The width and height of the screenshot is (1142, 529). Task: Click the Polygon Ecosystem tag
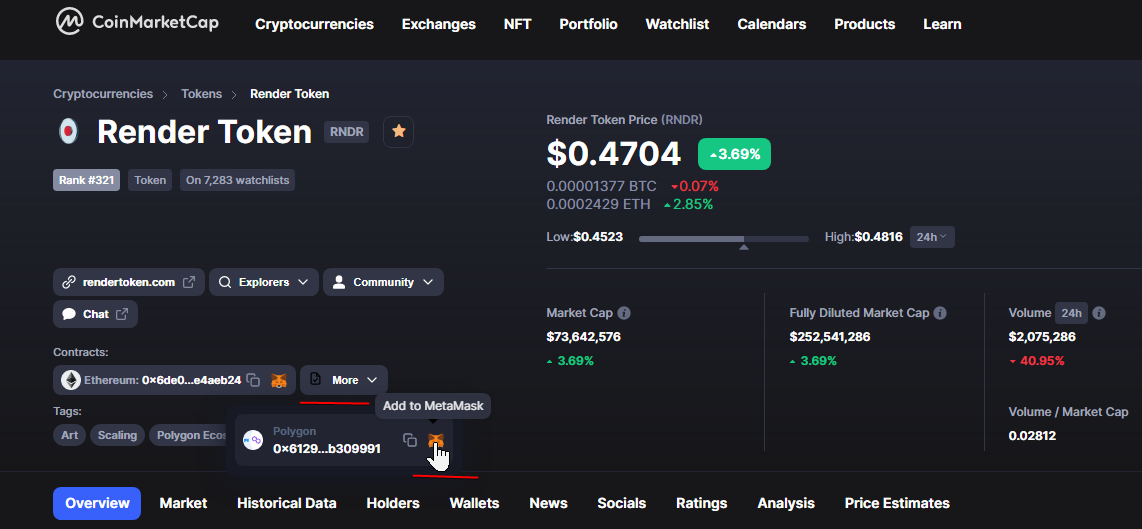coord(190,435)
